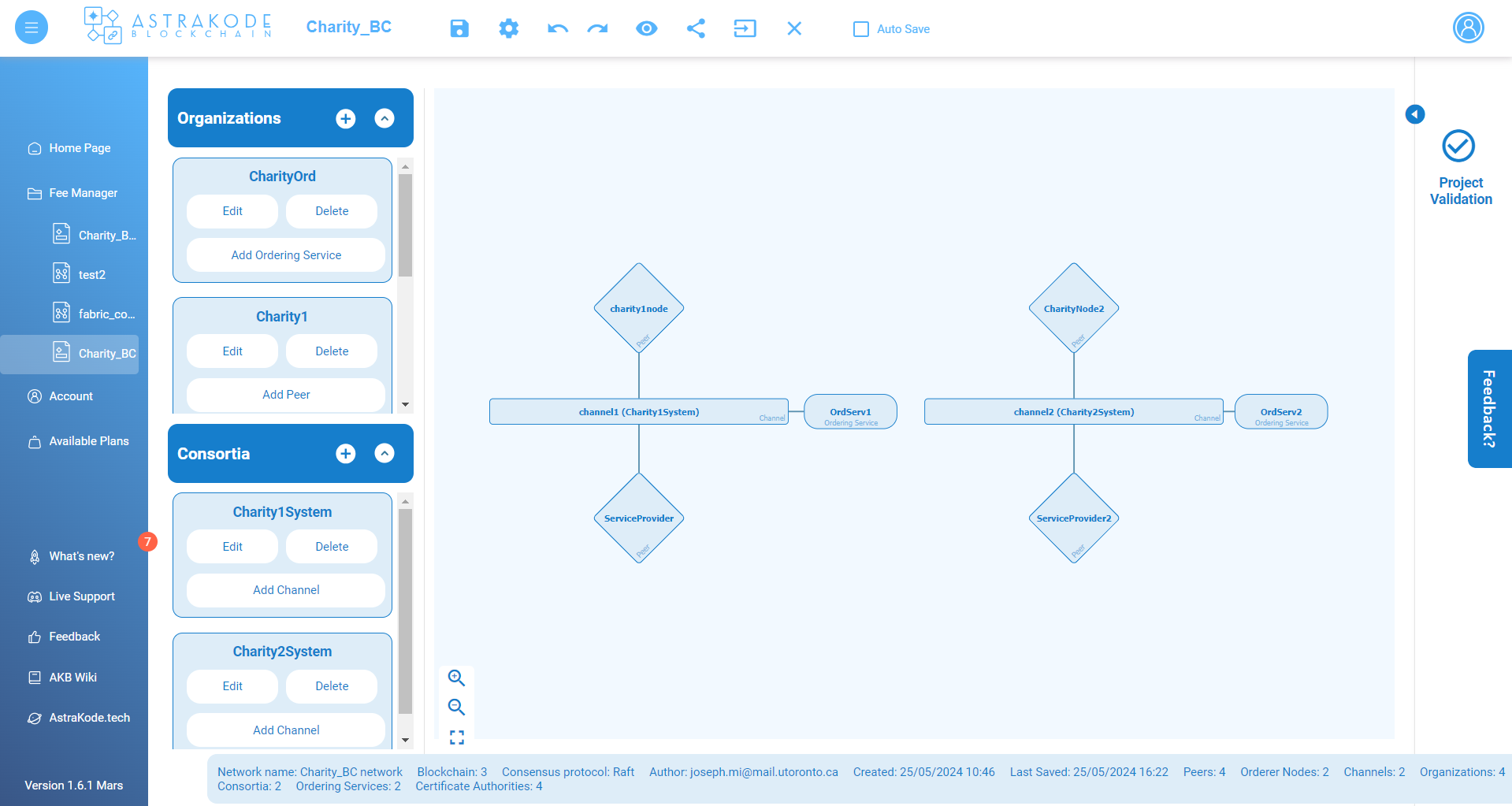Viewport: 1512px width, 806px height.
Task: Select channel2 (Charity2System) channel bar
Action: pyautogui.click(x=1074, y=411)
